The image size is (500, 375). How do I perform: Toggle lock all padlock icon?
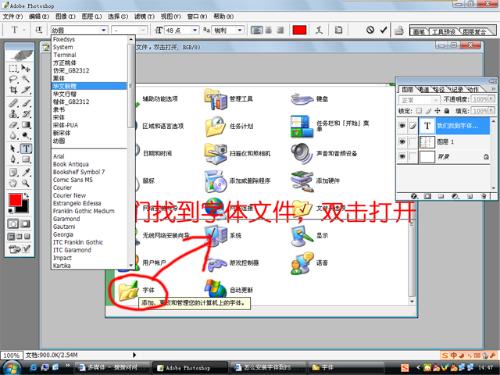[447, 111]
